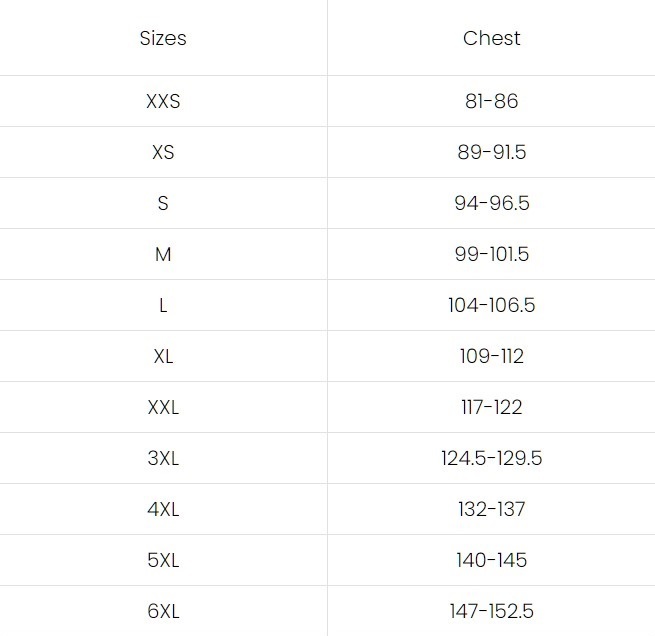Viewport: 655px width, 636px height.
Task: Click the Chest column header
Action: [491, 39]
